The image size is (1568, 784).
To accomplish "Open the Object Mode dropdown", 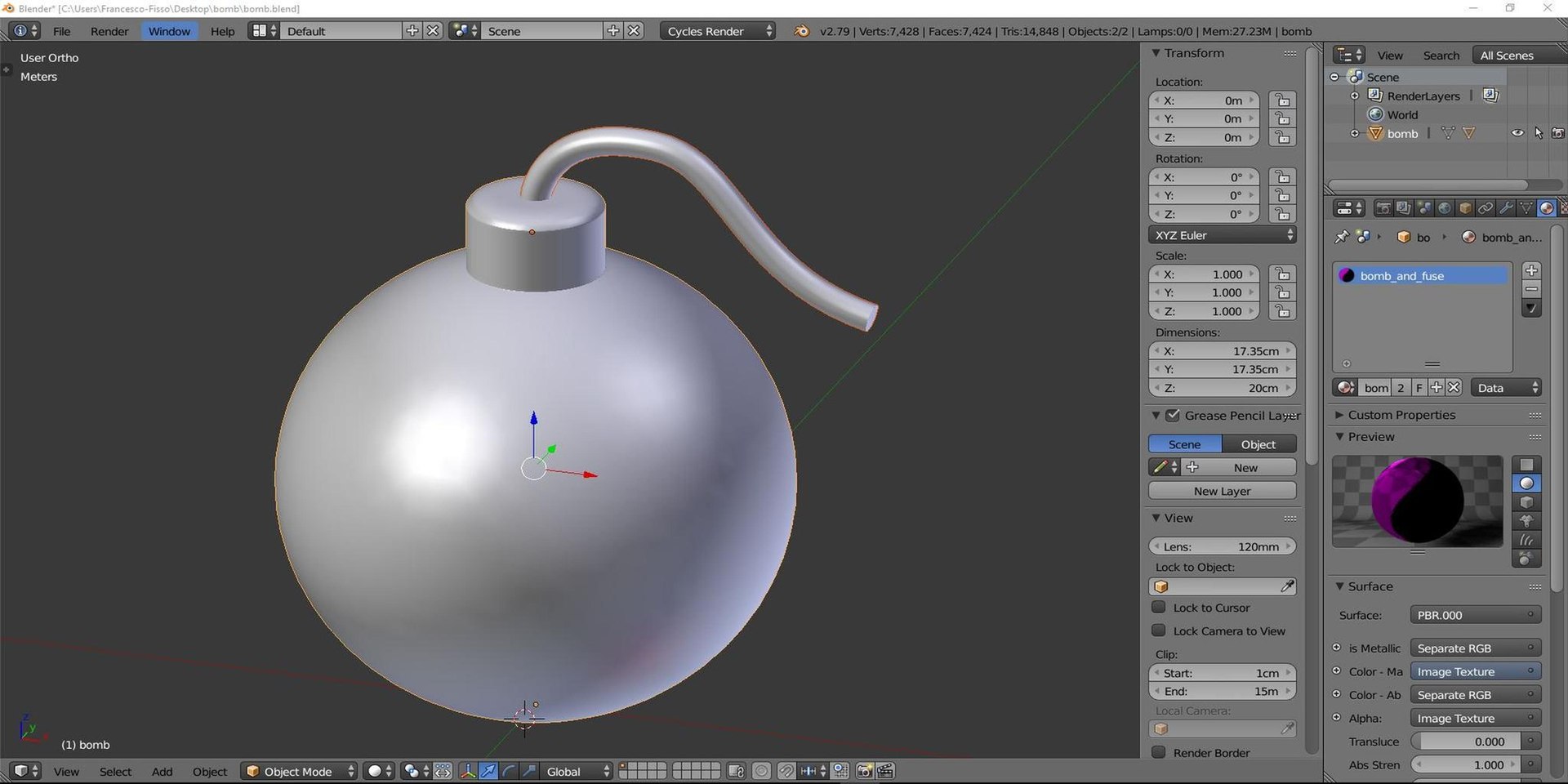I will point(299,771).
